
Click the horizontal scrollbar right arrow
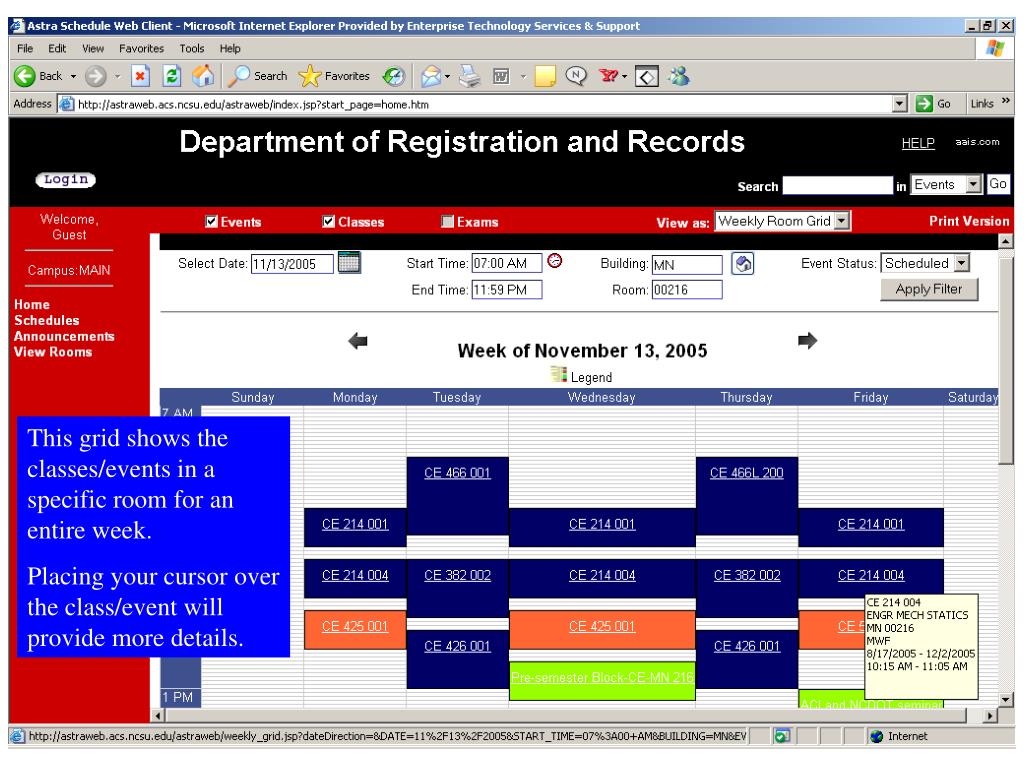(990, 716)
